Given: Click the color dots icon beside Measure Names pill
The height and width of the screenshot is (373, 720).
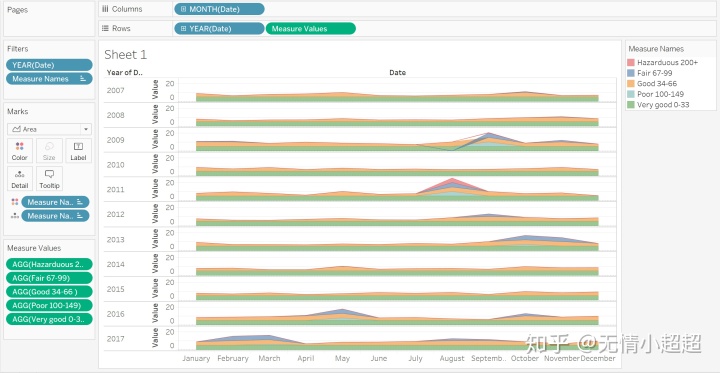Looking at the screenshot, I should pos(15,202).
